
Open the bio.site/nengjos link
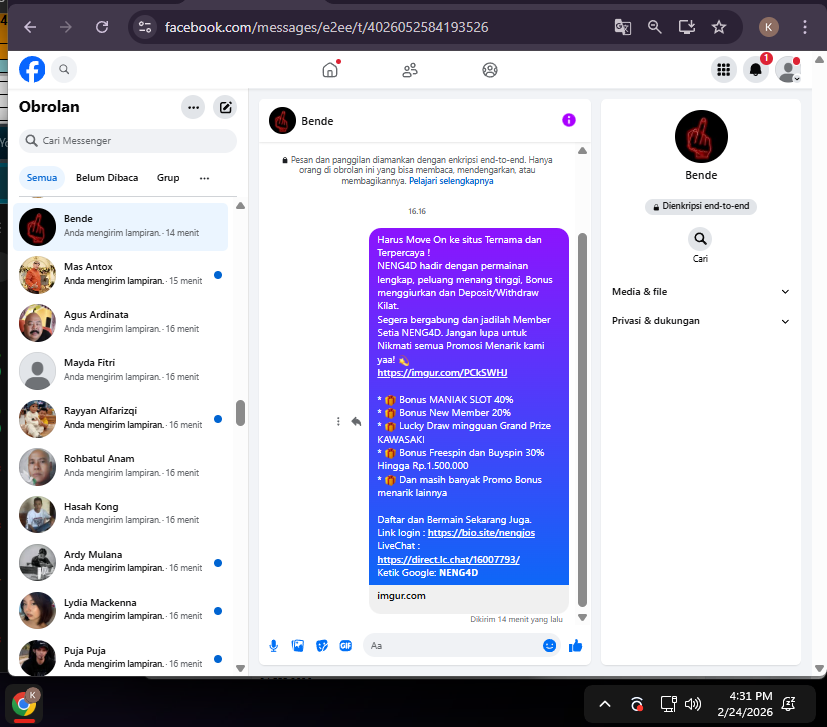[481, 533]
